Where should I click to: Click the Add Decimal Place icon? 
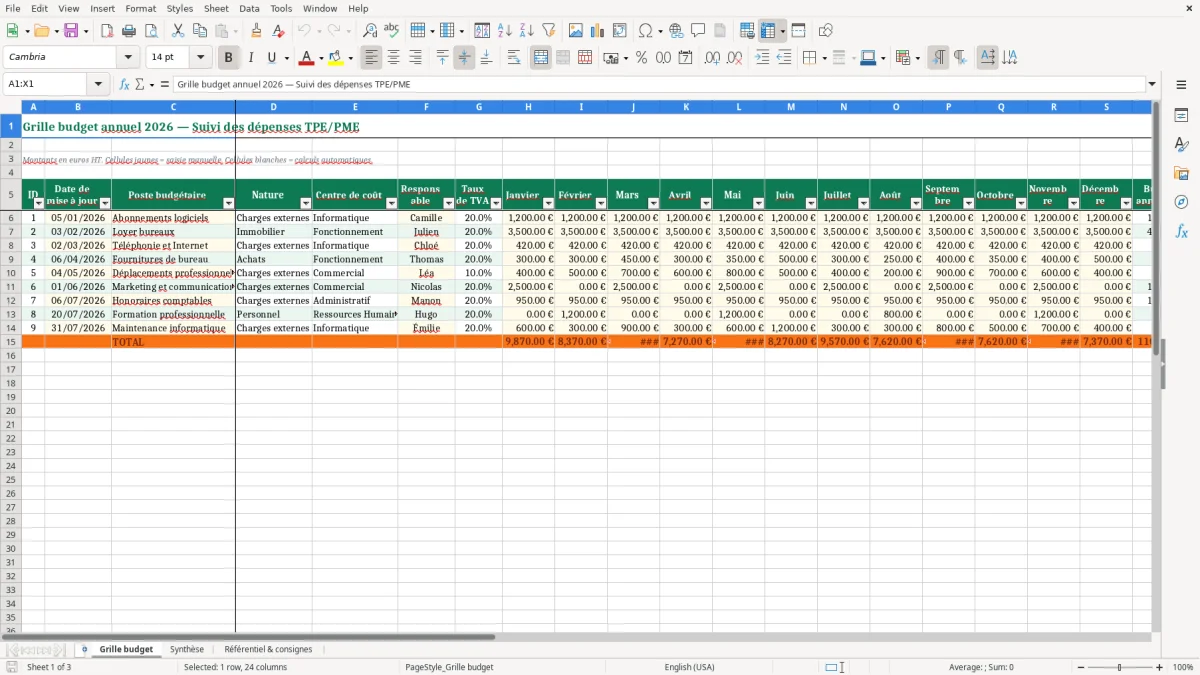[712, 58]
